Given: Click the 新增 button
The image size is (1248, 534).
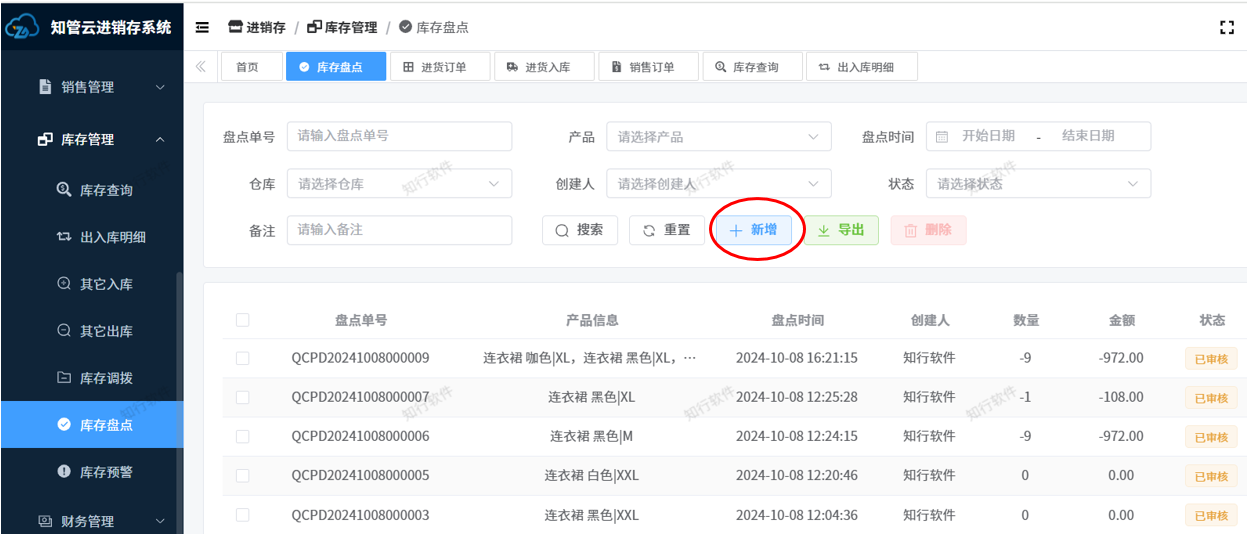Looking at the screenshot, I should click(754, 230).
